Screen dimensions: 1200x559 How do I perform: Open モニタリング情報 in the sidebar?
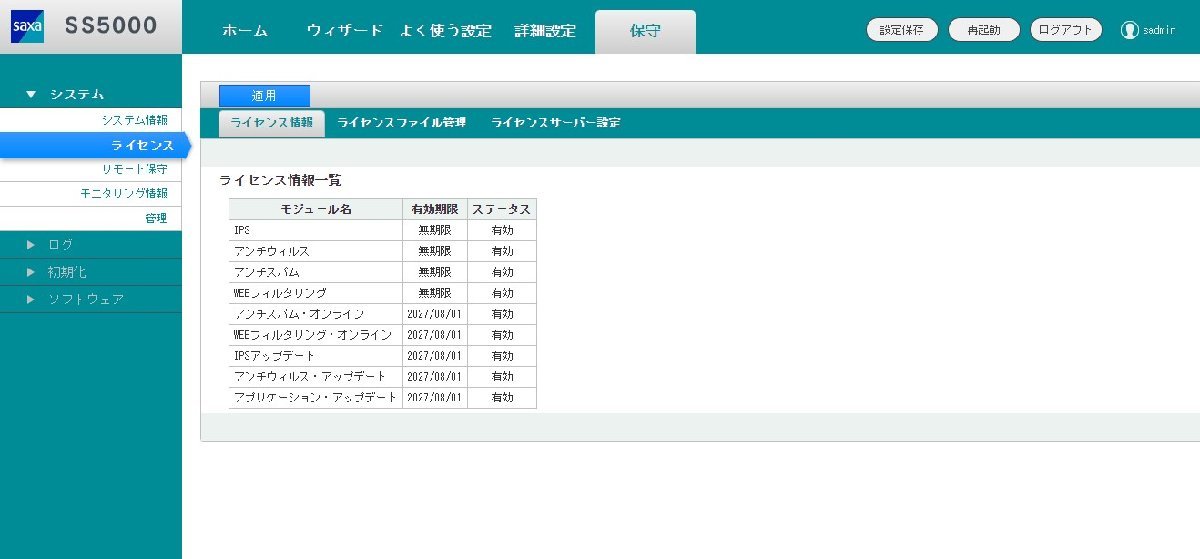click(x=91, y=193)
